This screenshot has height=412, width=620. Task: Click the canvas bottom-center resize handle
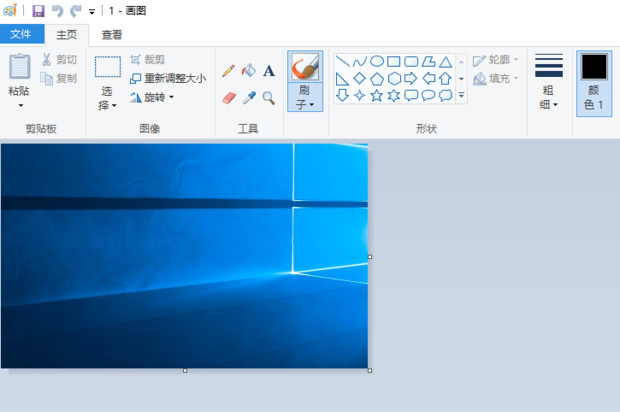click(x=185, y=370)
